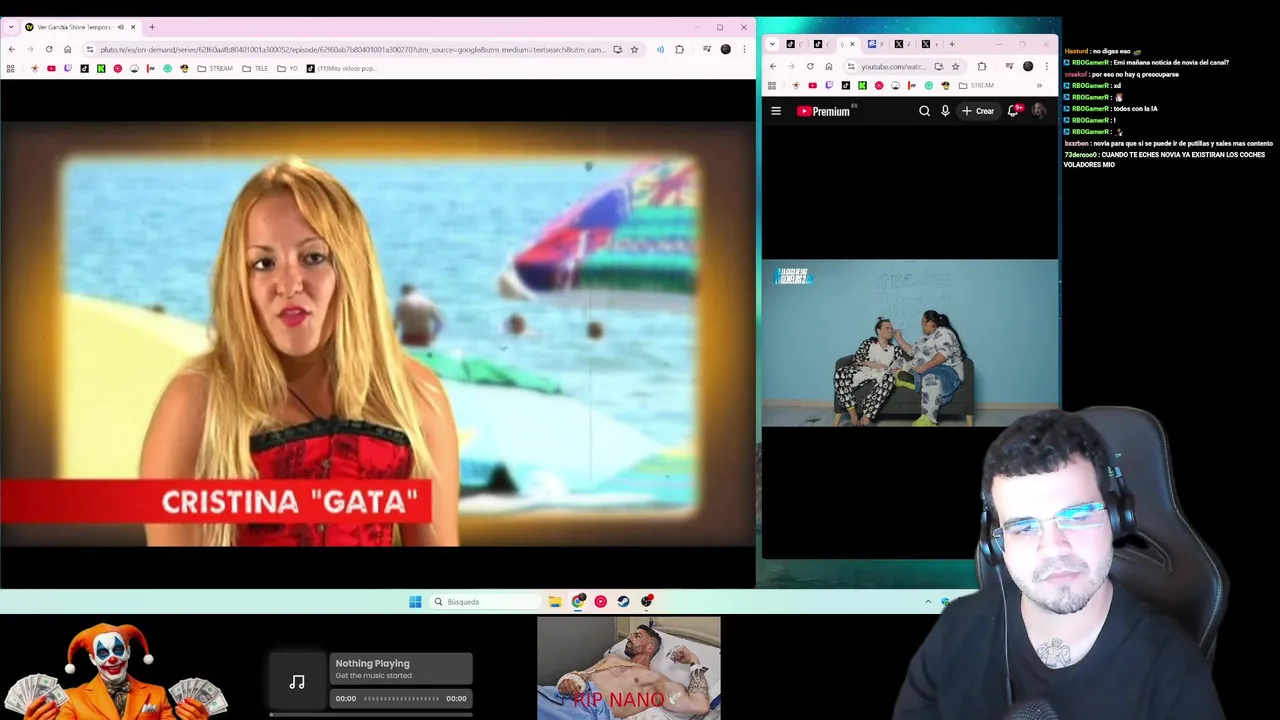Image resolution: width=1280 pixels, height=720 pixels.
Task: Open Windows Start menu
Action: click(415, 601)
